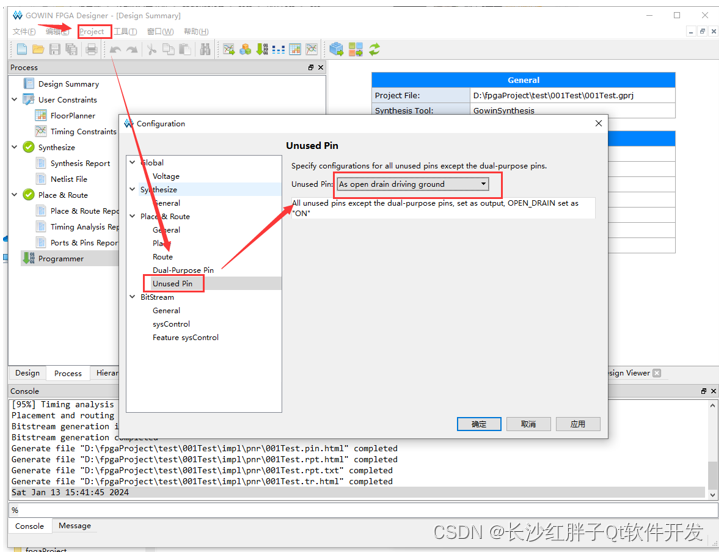Click the Open Folder toolbar icon
The width and height of the screenshot is (719, 552).
pos(38,49)
